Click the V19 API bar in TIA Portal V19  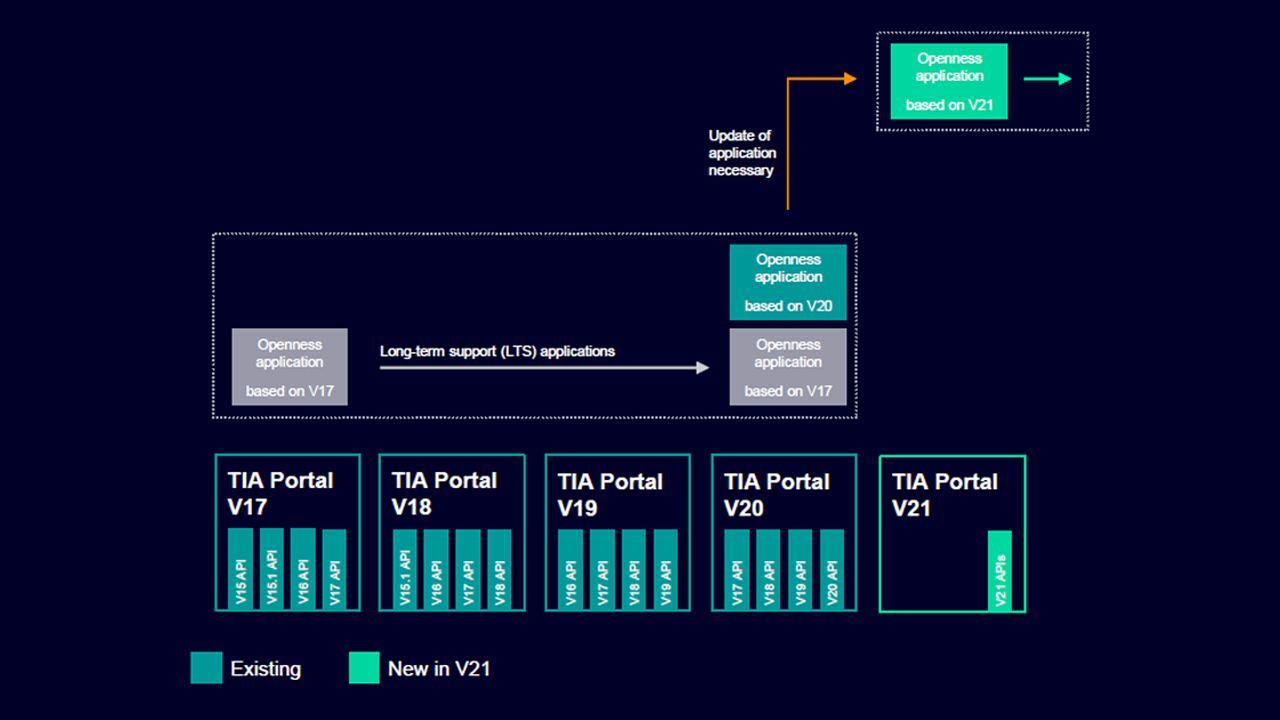[x=665, y=570]
